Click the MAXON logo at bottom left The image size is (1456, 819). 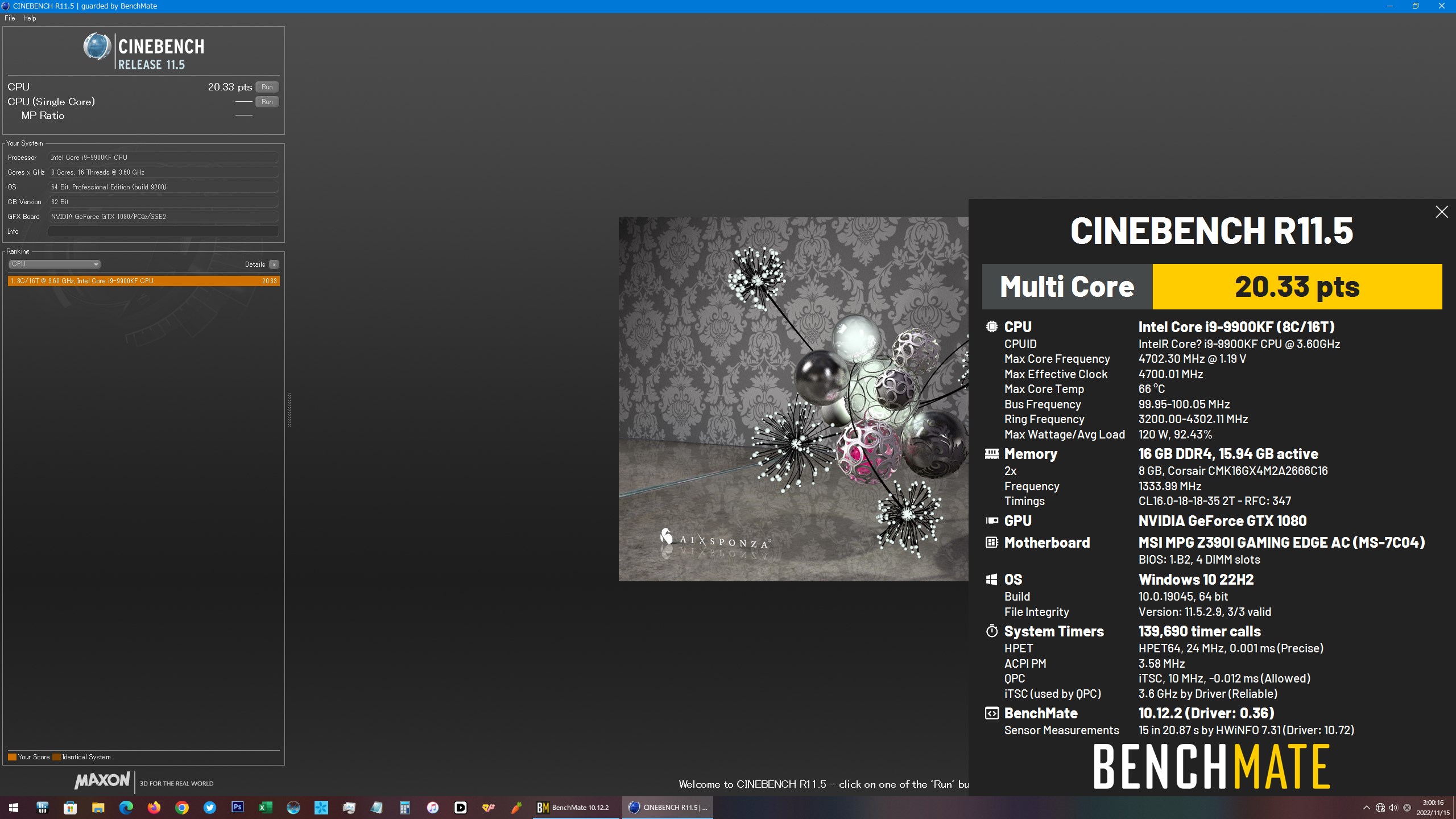(102, 780)
